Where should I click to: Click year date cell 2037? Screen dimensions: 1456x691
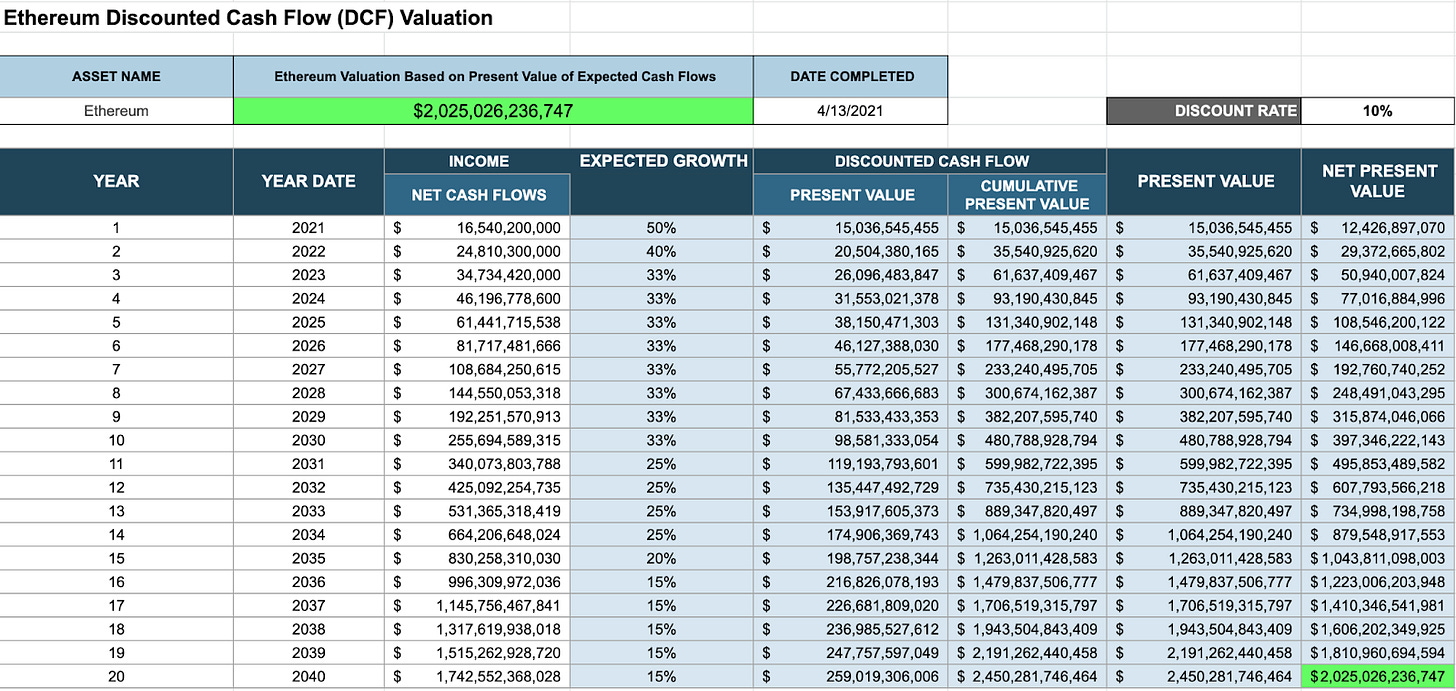click(x=308, y=606)
